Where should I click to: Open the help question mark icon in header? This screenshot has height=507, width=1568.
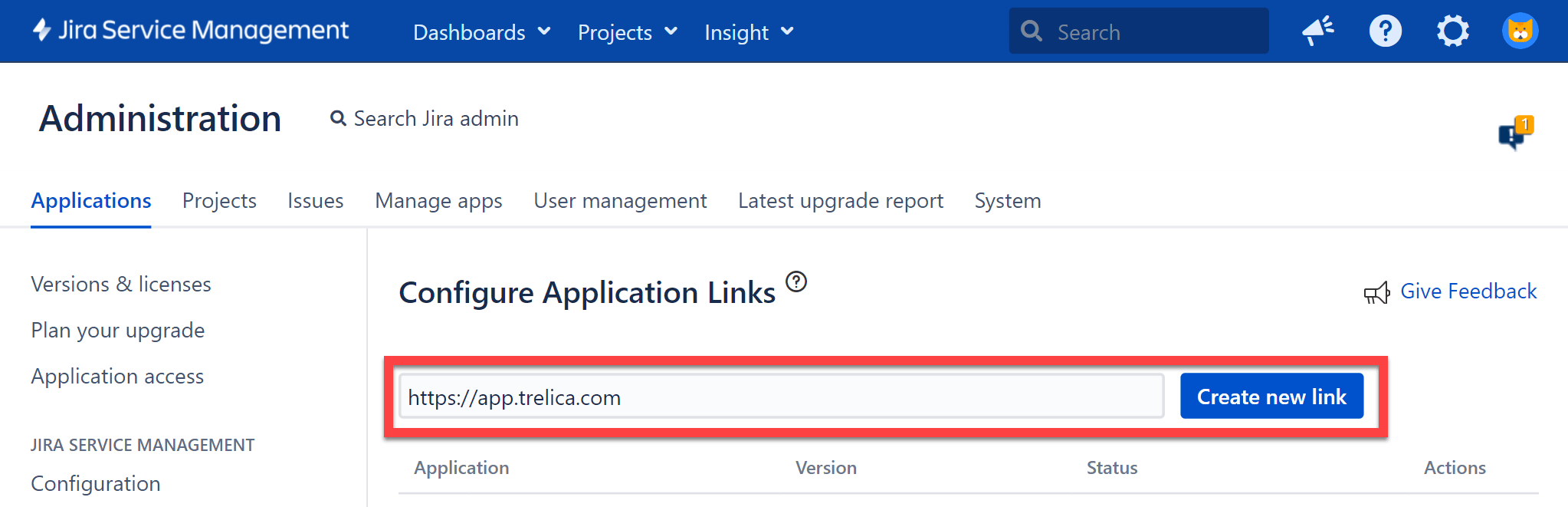pyautogui.click(x=1385, y=31)
